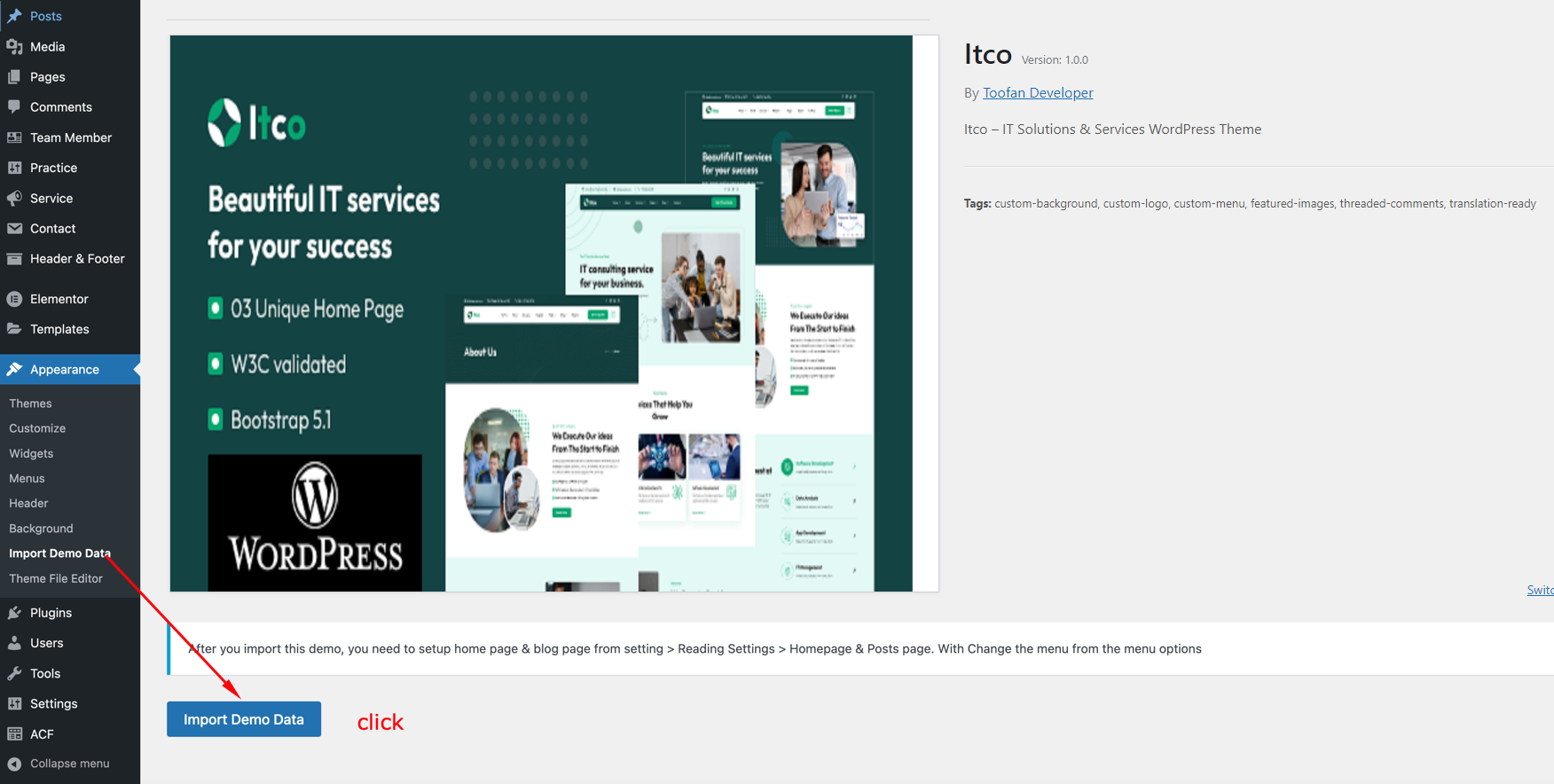Click the Plugins plug icon
Screen dimensions: 1554x784
[x=14, y=613]
